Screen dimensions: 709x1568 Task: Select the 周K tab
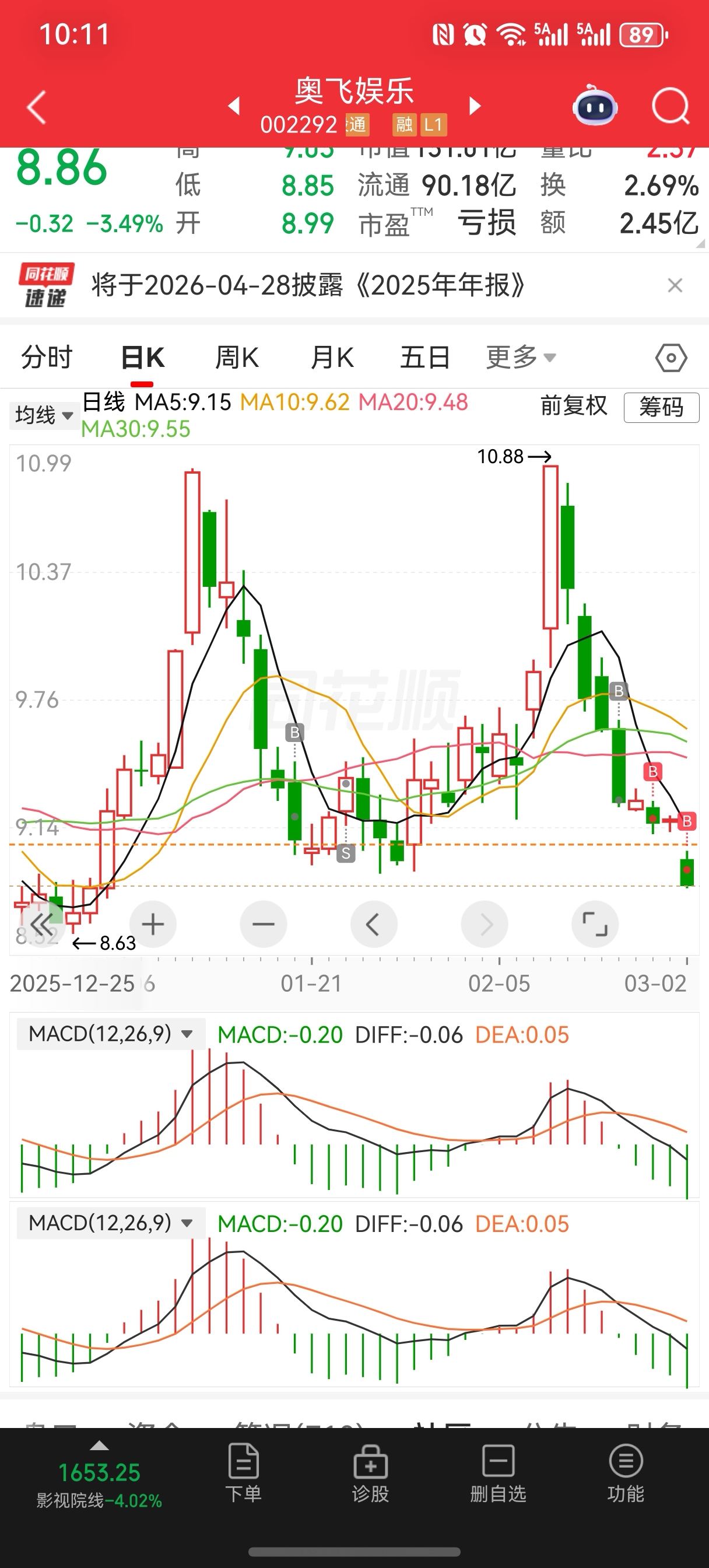pos(237,358)
